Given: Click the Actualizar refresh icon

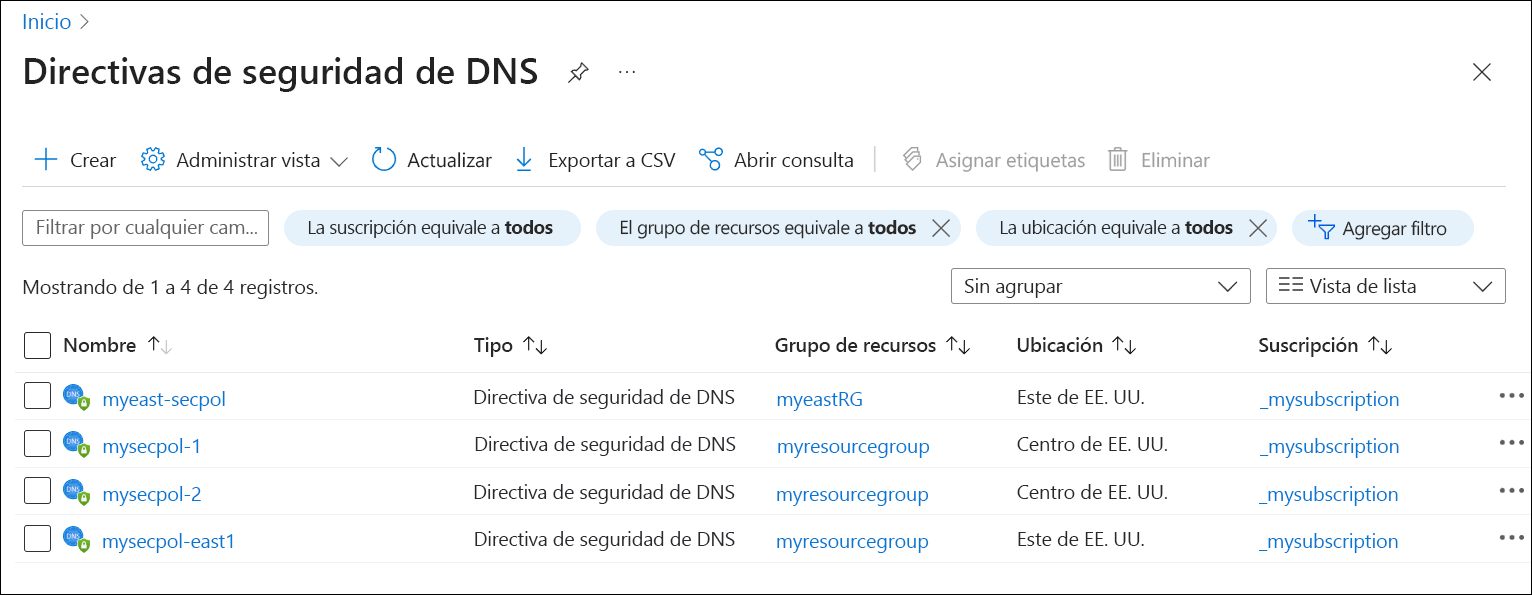Looking at the screenshot, I should tap(383, 159).
